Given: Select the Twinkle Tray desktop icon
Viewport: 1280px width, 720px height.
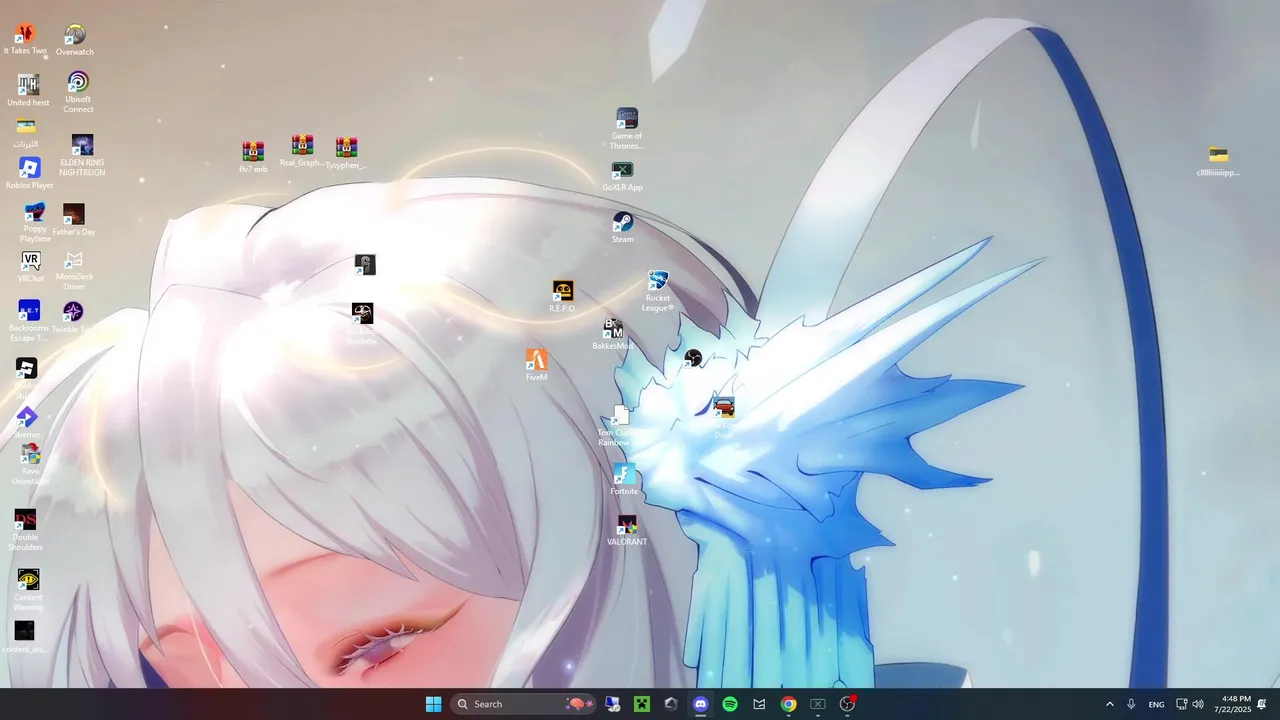Looking at the screenshot, I should 73,318.
